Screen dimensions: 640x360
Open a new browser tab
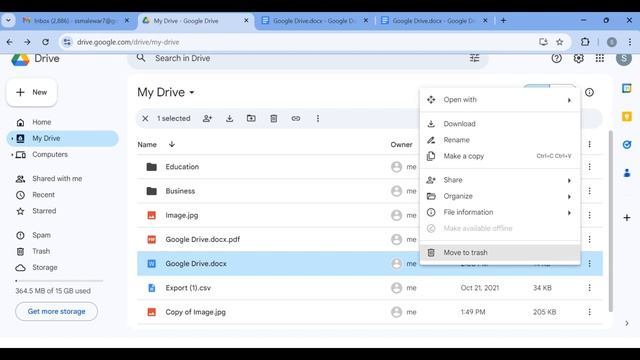coord(503,20)
